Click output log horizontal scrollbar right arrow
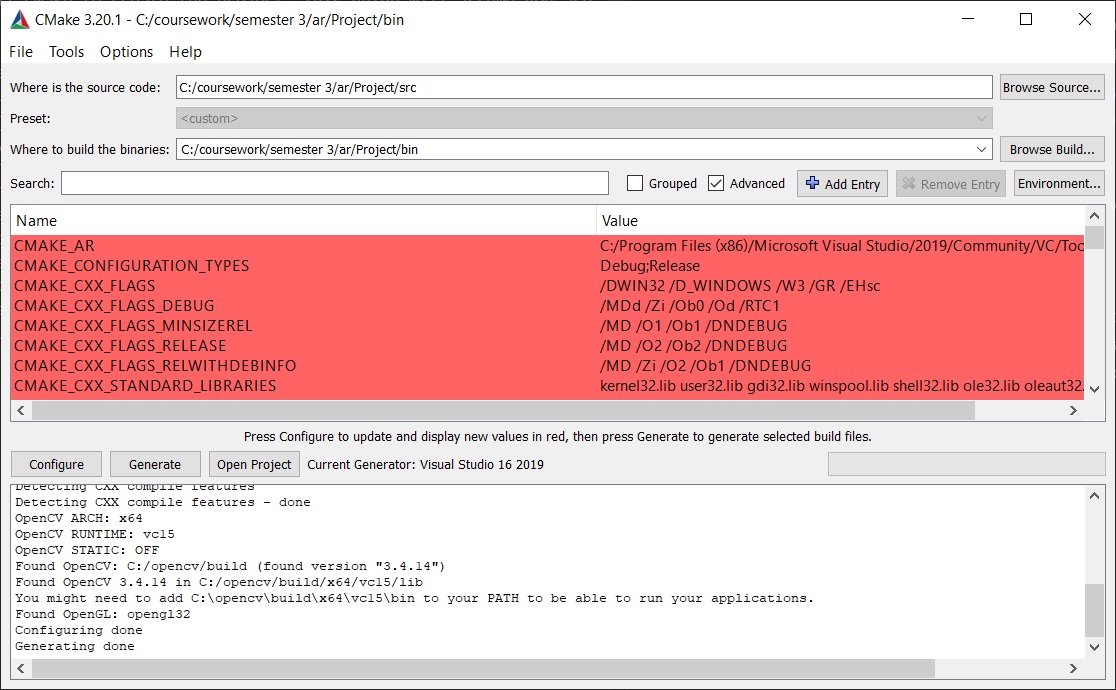This screenshot has height=690, width=1116. click(x=1073, y=669)
